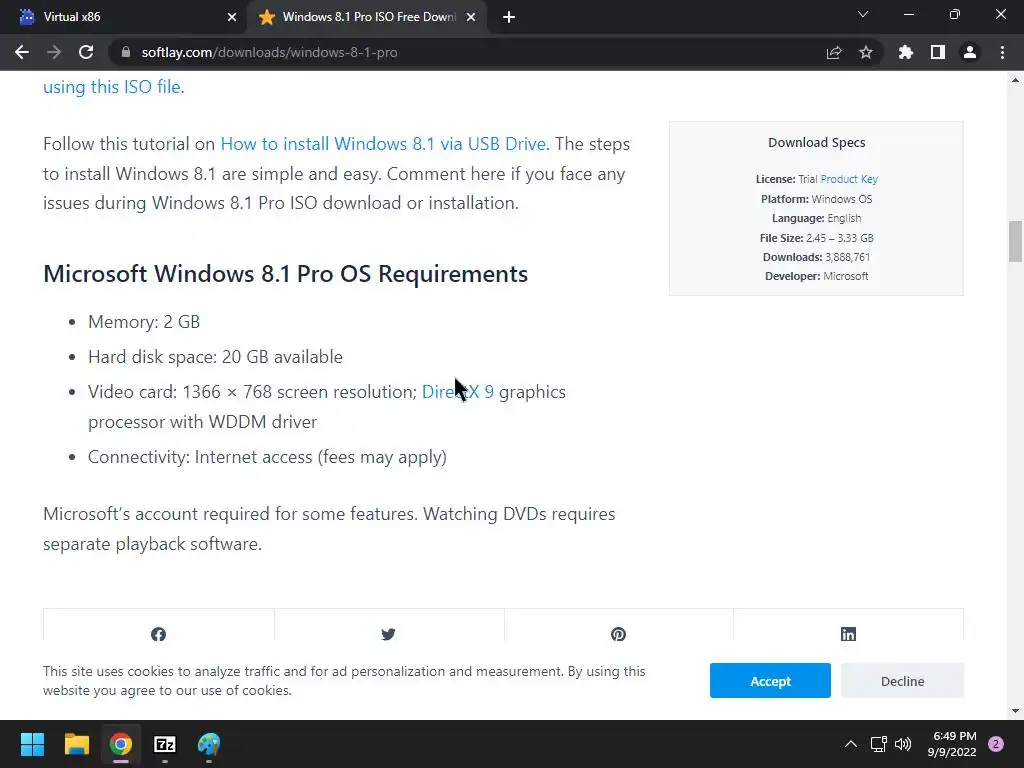Click the 'Platform: Windows OS' text

(x=816, y=199)
